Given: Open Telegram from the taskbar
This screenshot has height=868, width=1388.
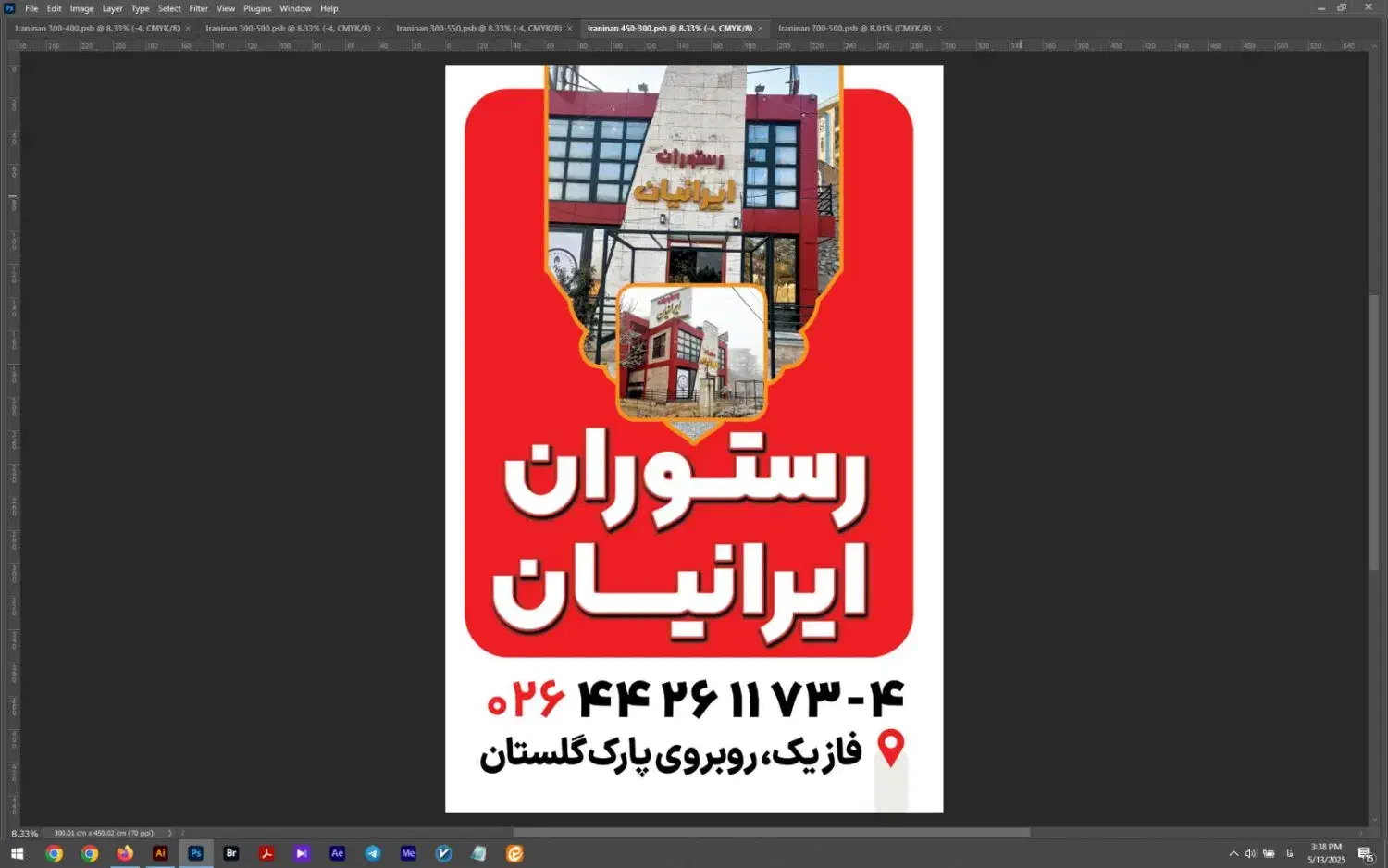Looking at the screenshot, I should coord(372,853).
